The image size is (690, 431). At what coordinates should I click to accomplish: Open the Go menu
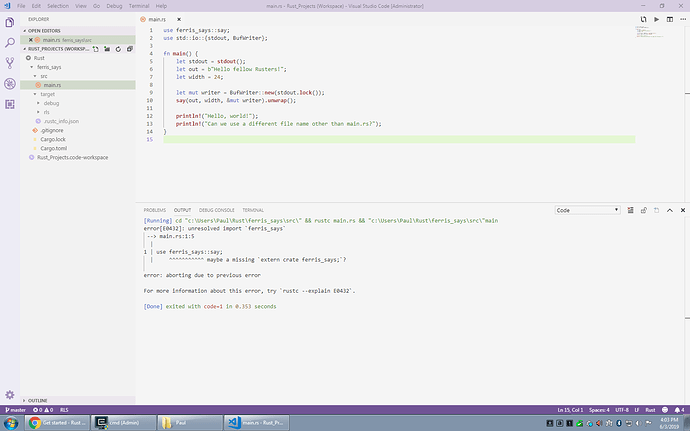coord(96,6)
